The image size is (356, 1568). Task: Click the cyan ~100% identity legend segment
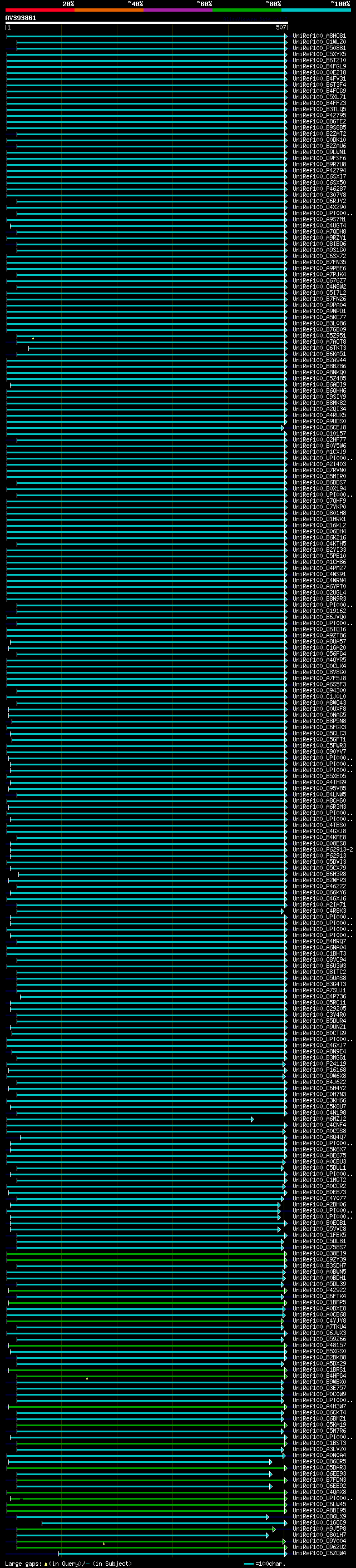pos(316,10)
